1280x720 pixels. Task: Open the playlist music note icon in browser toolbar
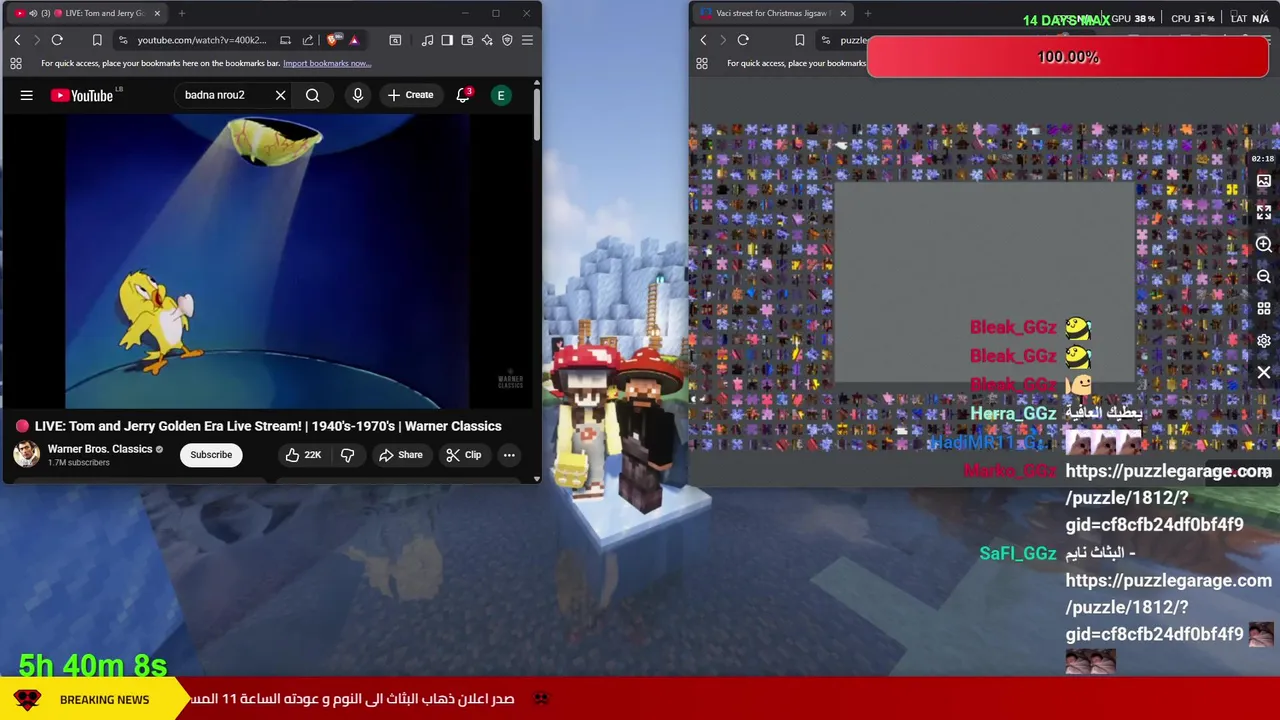pos(427,40)
